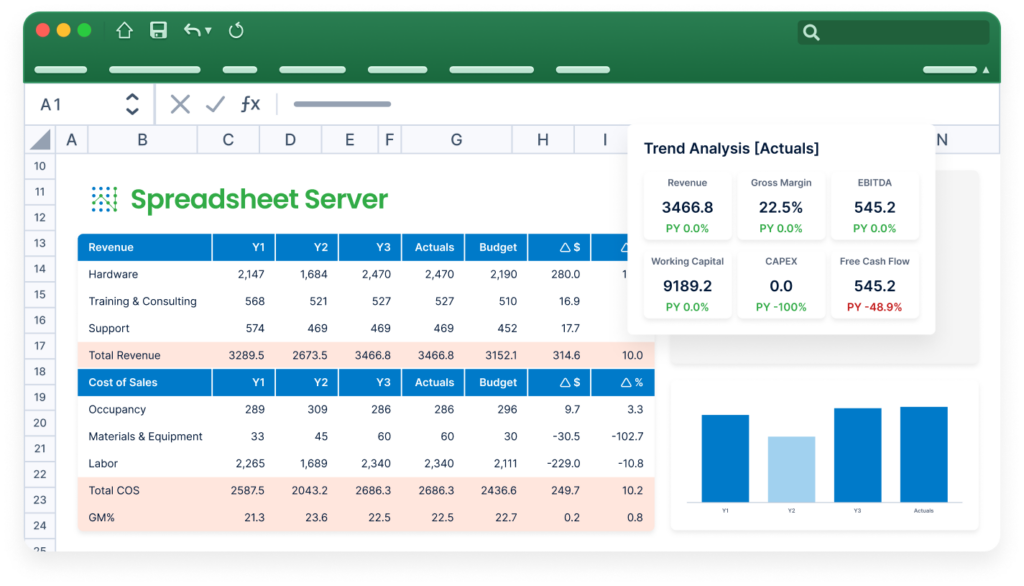Screen dimensions: 1024x586
Task: Switch to the second ribbon tab
Action: [x=154, y=70]
